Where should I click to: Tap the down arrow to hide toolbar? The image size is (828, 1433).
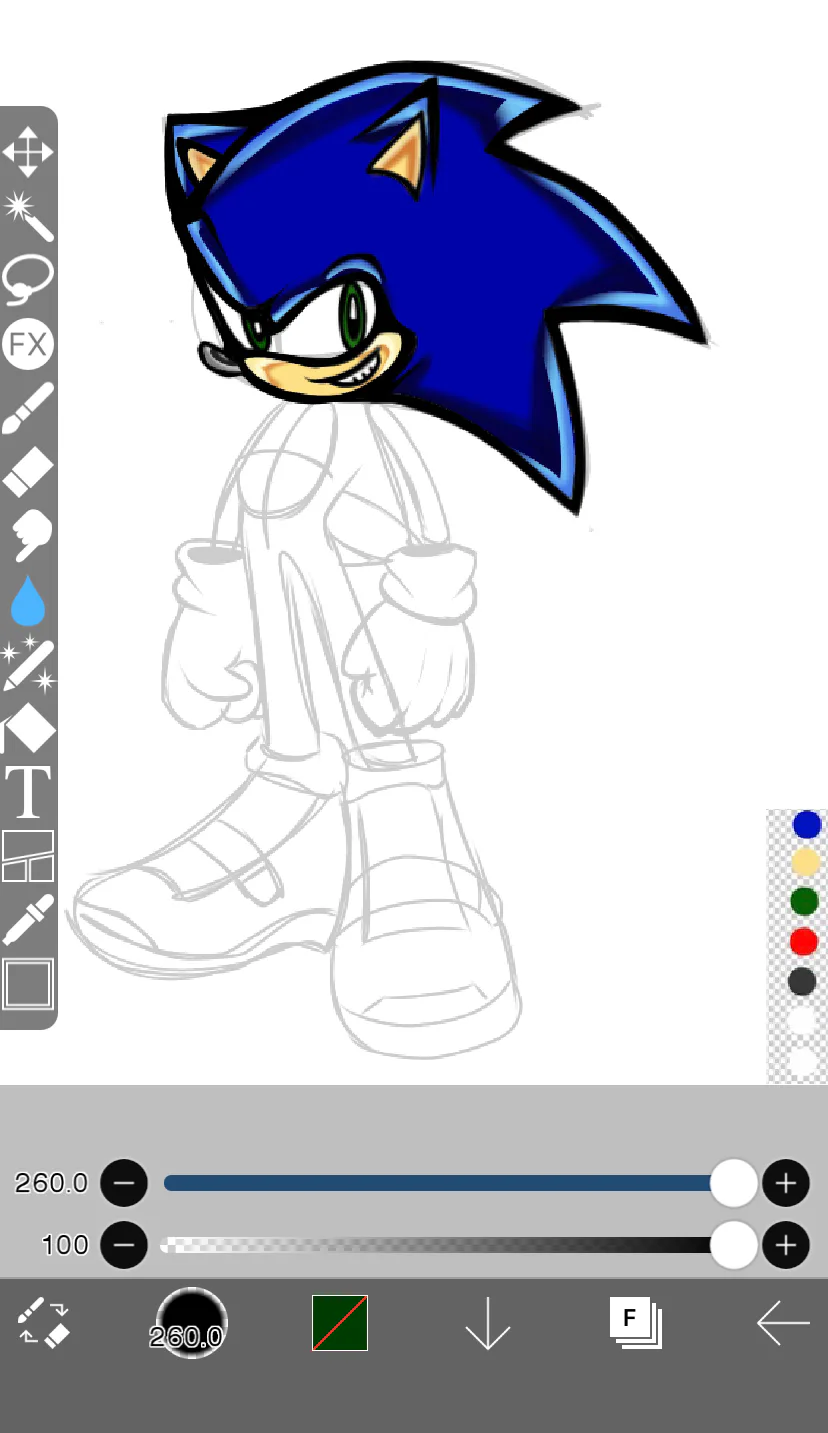[x=488, y=1323]
